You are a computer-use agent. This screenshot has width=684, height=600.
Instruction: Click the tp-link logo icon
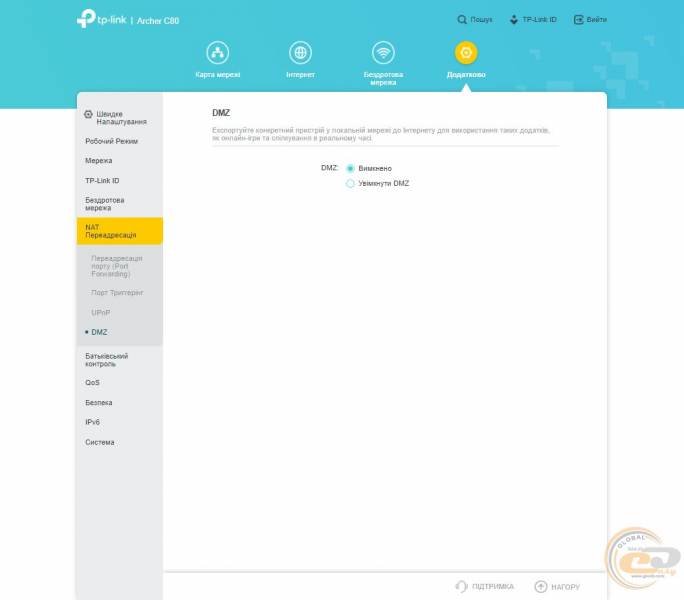(86, 18)
